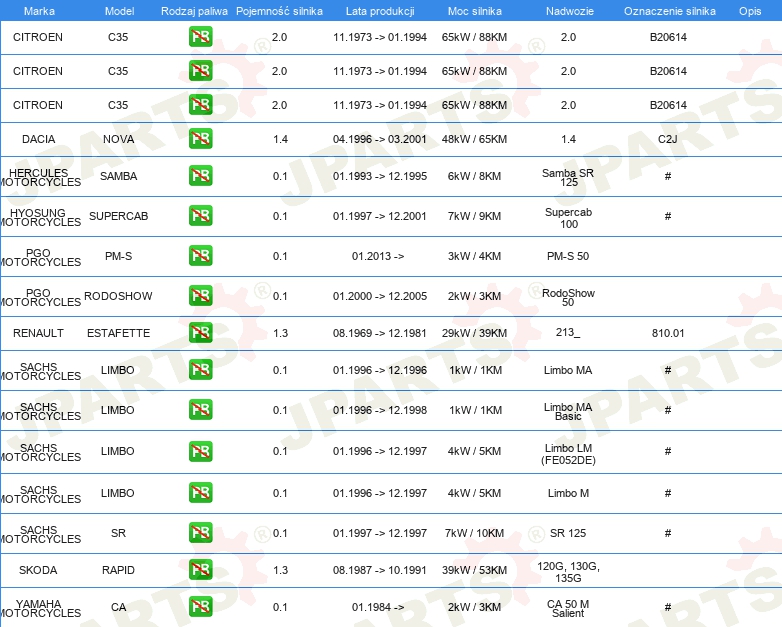
Task: Click the Marka column header
Action: (39, 11)
